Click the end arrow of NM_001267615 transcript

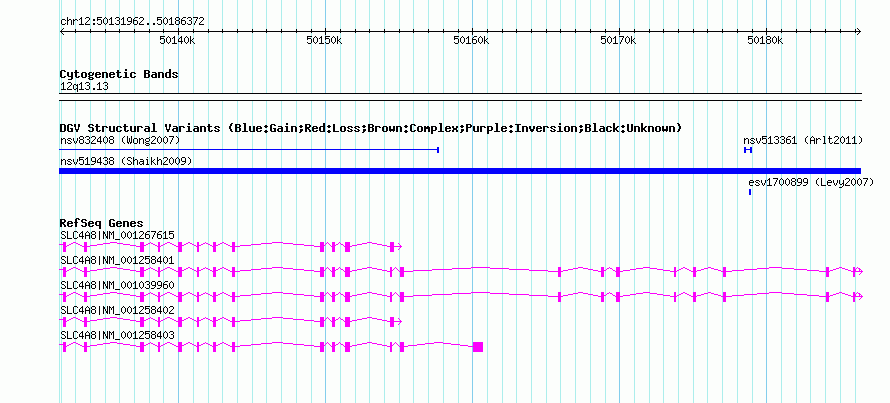[398, 246]
